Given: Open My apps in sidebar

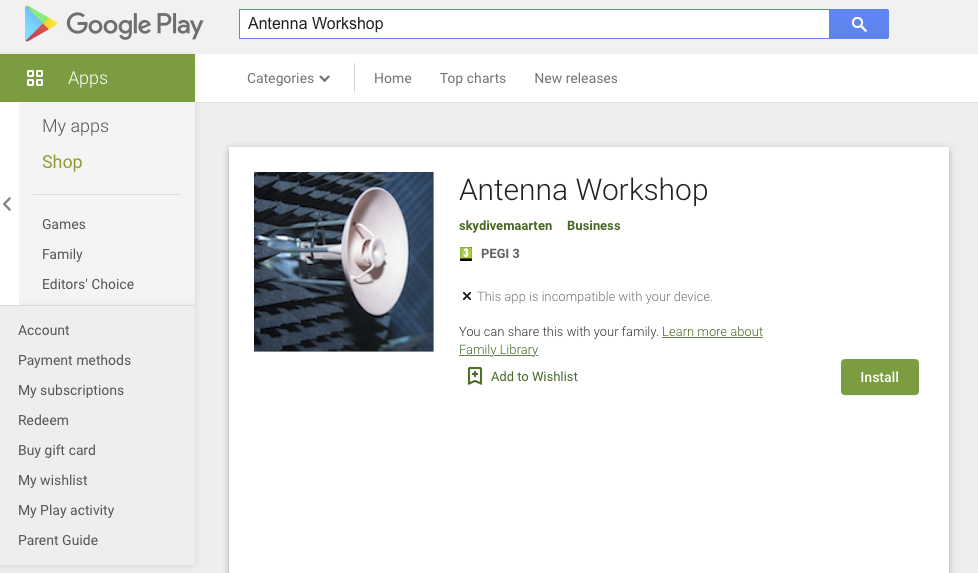Looking at the screenshot, I should pos(75,126).
